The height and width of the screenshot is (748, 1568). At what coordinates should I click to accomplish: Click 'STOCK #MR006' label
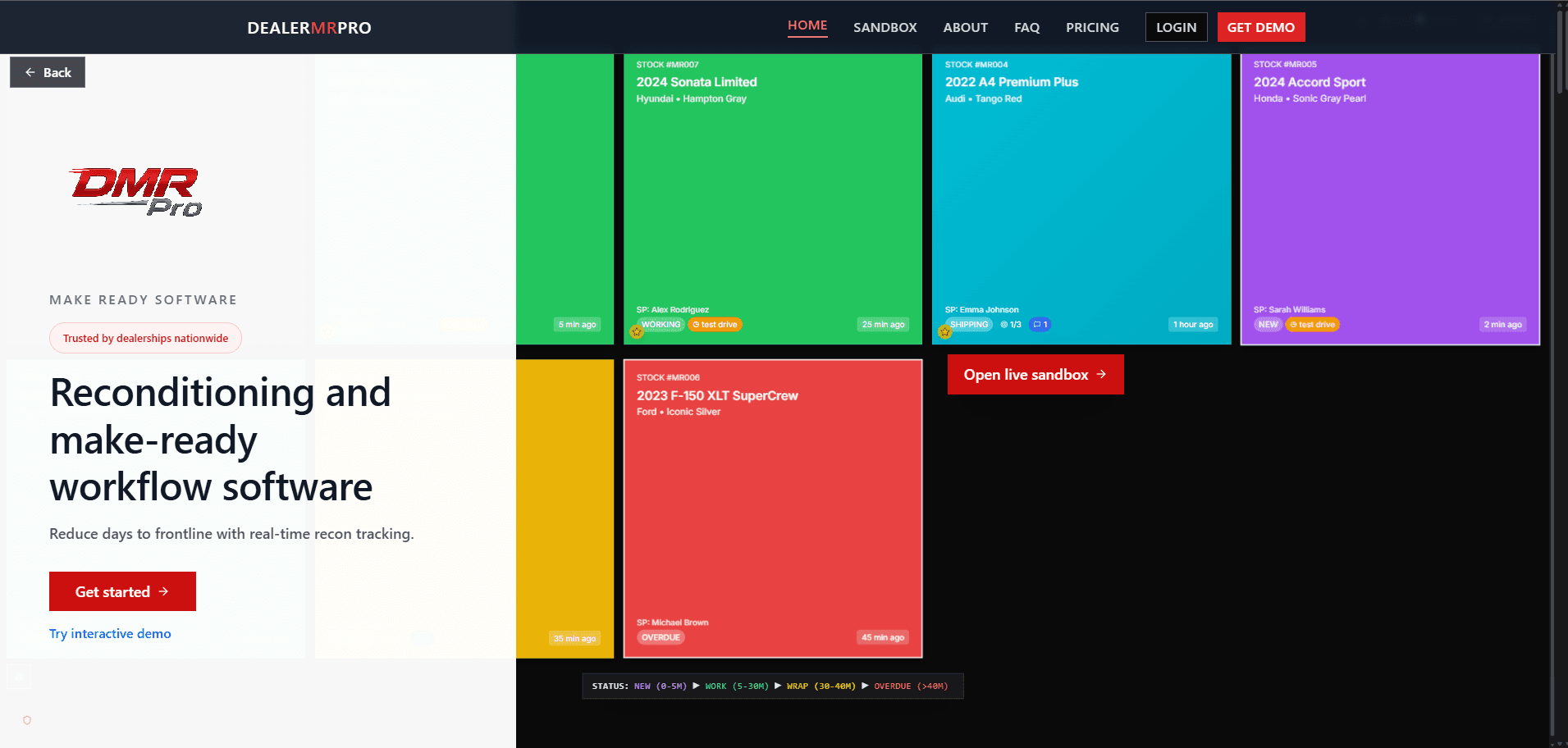668,378
